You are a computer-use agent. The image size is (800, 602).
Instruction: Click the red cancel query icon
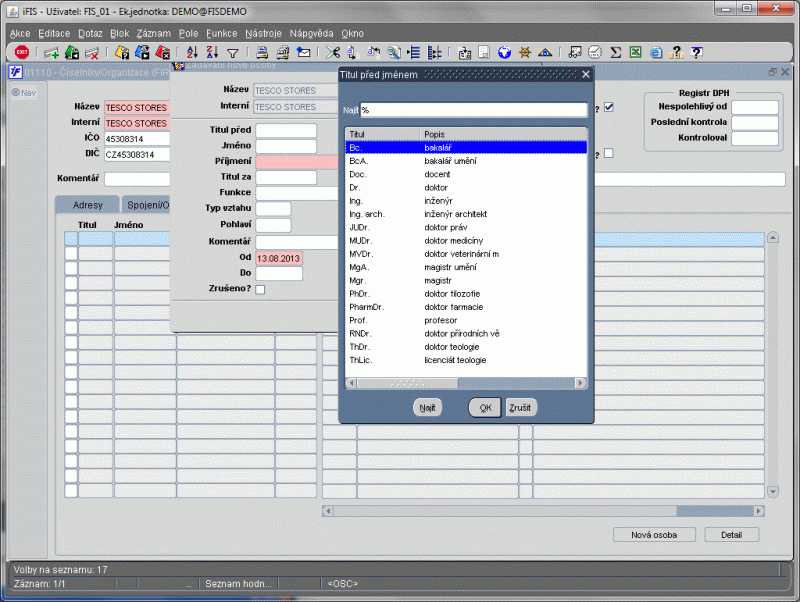tap(162, 52)
